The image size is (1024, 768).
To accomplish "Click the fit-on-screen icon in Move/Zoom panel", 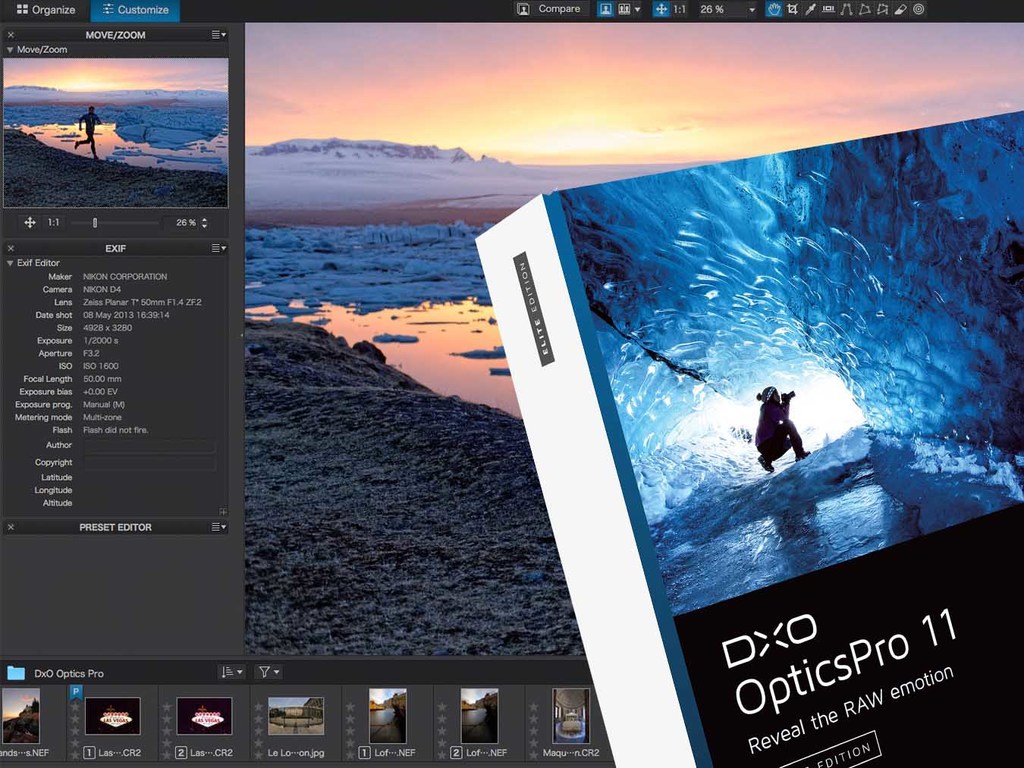I will point(30,223).
